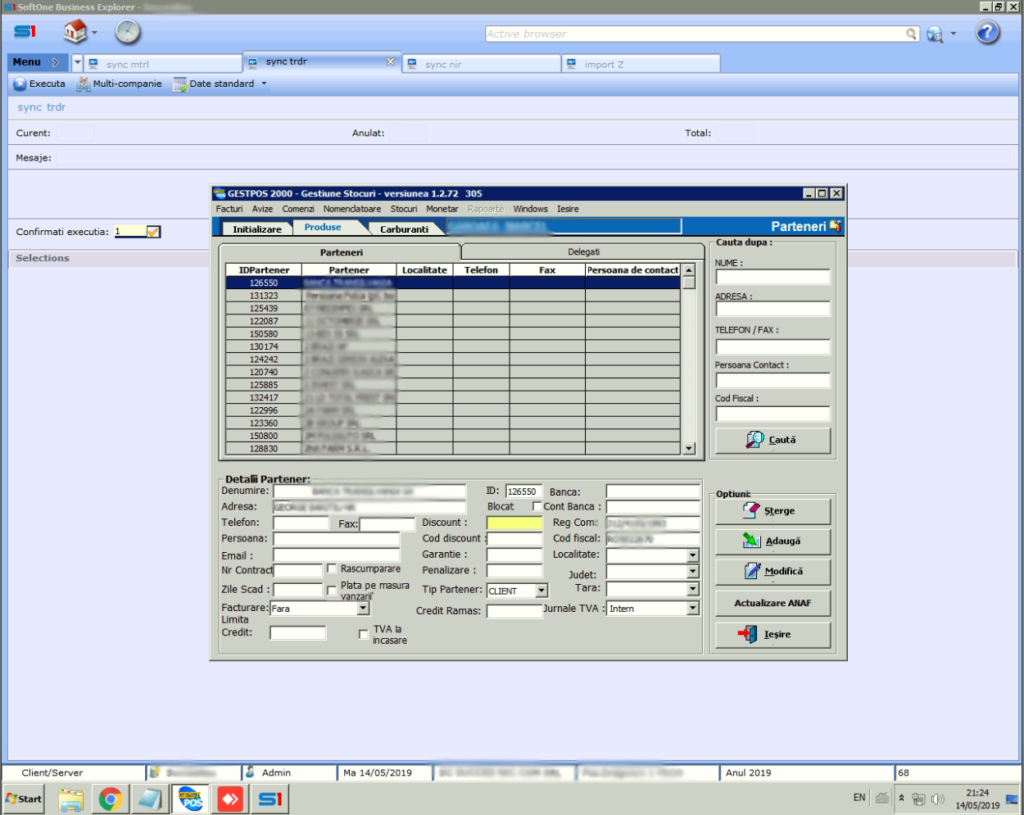This screenshot has height=815, width=1024.
Task: Toggle the Blocat checkbox
Action: pyautogui.click(x=537, y=506)
